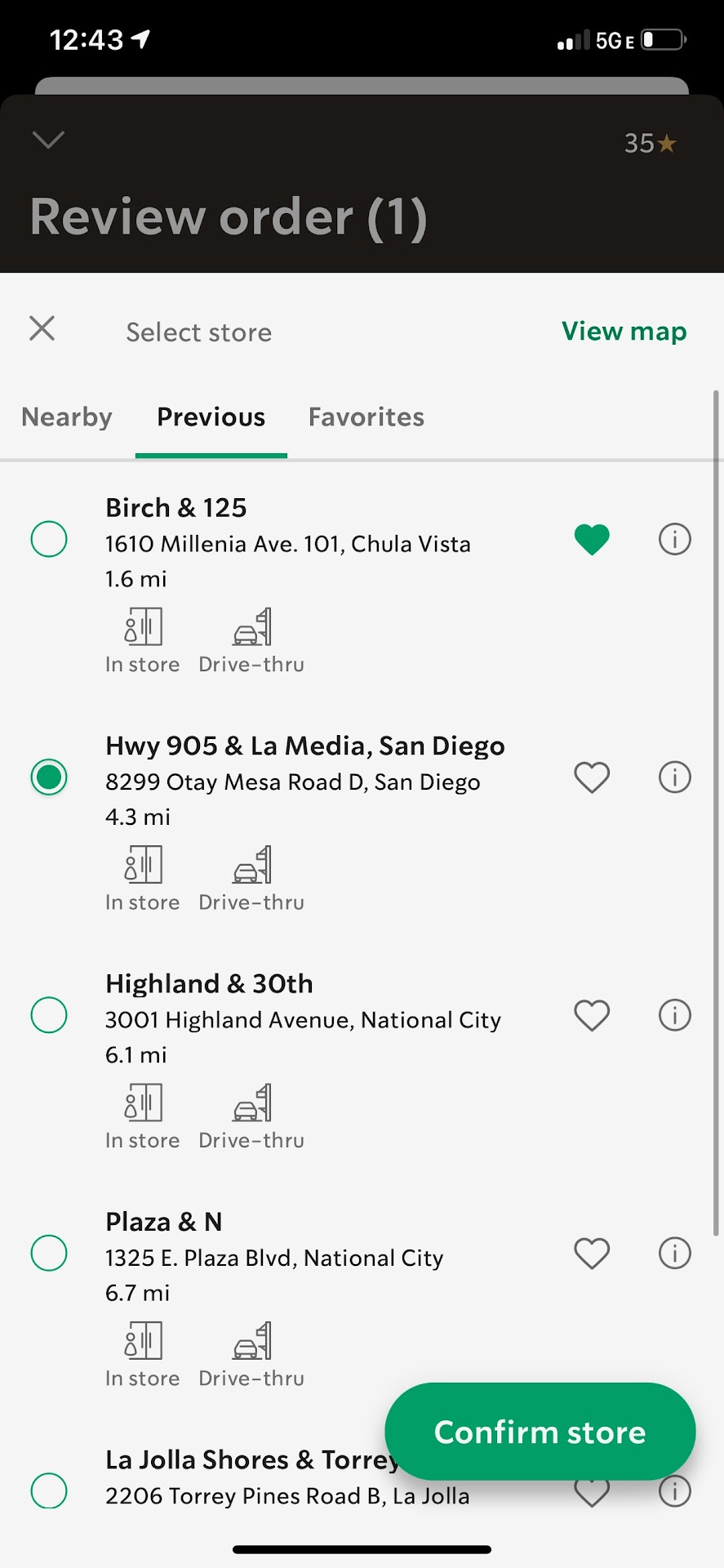Open the View map link
The width and height of the screenshot is (724, 1568).
(624, 332)
